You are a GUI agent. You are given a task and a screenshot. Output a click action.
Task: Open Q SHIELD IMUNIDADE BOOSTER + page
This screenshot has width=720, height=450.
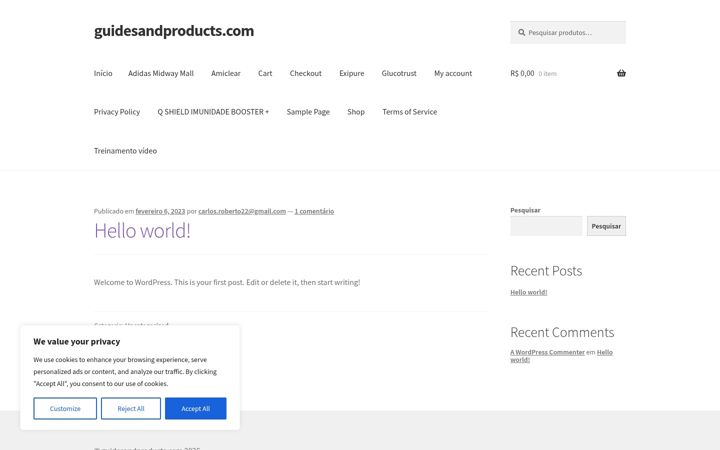point(213,112)
